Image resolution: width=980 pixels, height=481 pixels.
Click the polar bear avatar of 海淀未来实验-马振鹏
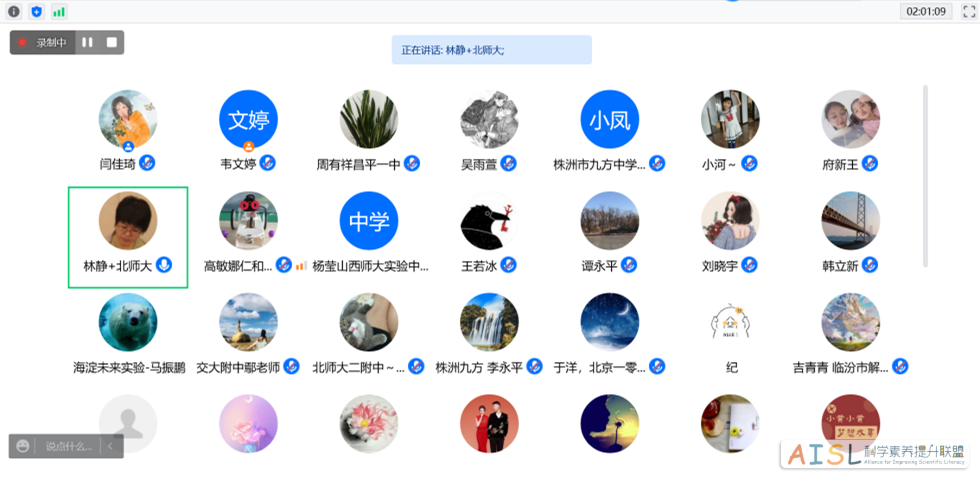tap(128, 322)
